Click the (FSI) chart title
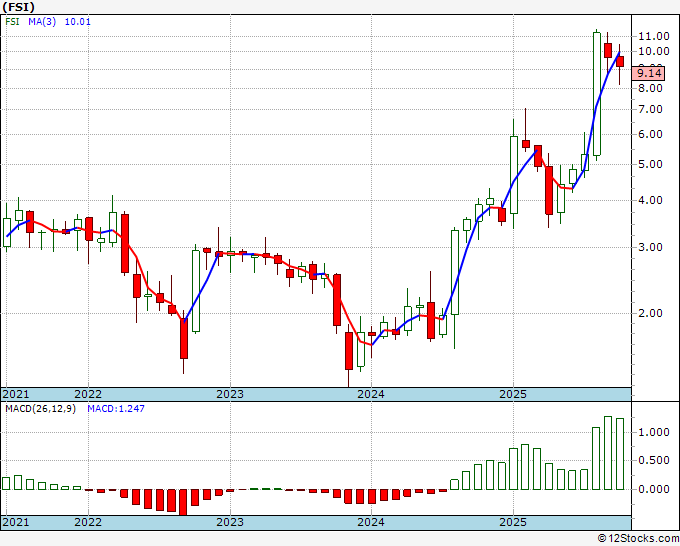The width and height of the screenshot is (680, 546). [x=18, y=7]
